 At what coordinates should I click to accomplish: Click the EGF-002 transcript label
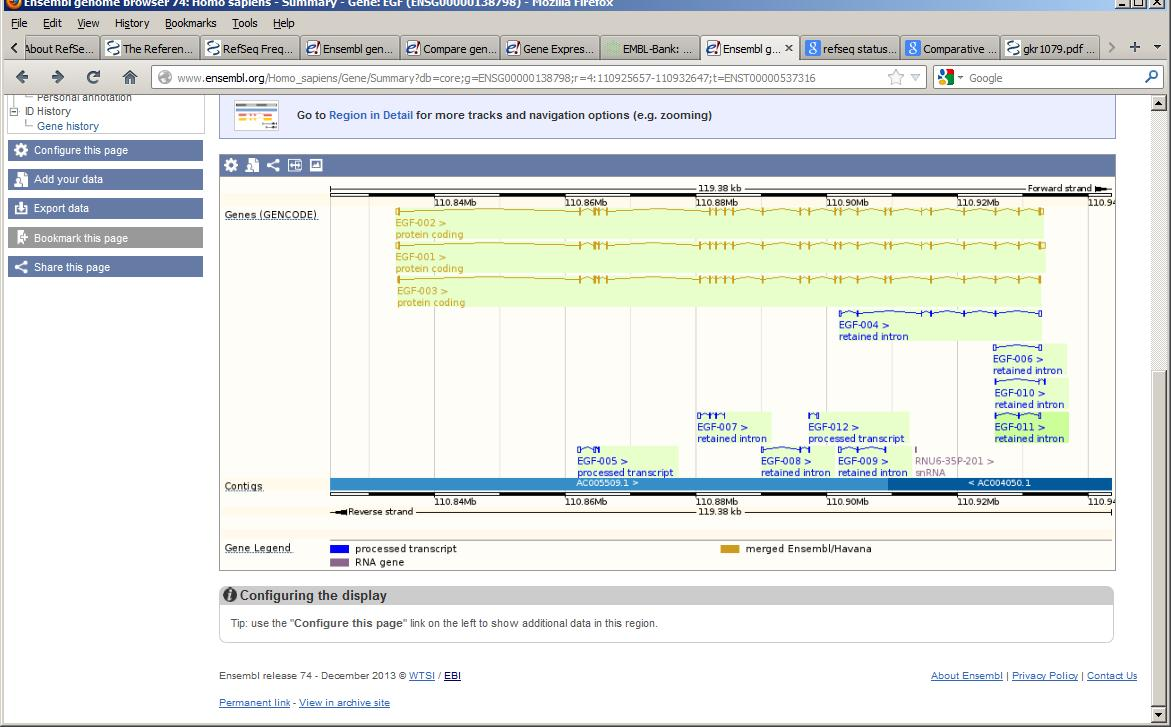[420, 223]
